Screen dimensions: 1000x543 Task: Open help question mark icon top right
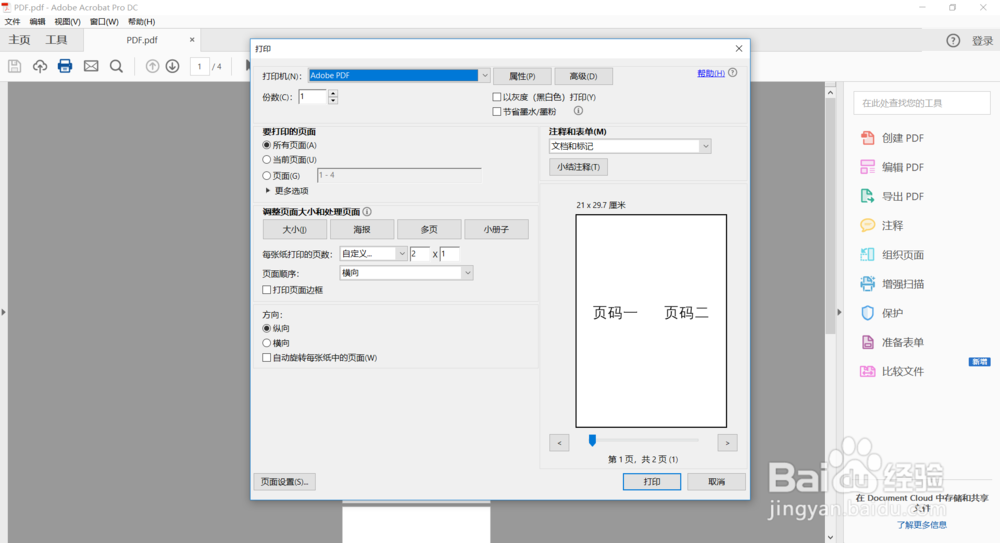click(953, 40)
